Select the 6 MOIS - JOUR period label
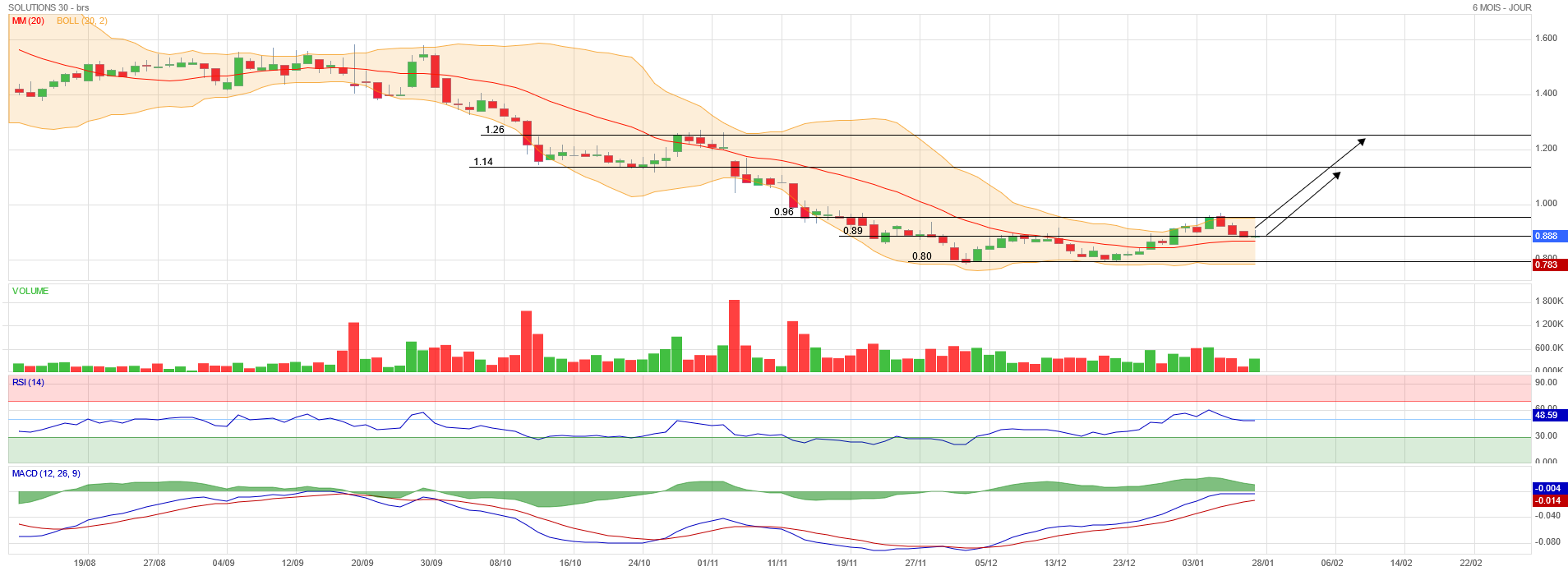1568x571 pixels. pos(1501,7)
